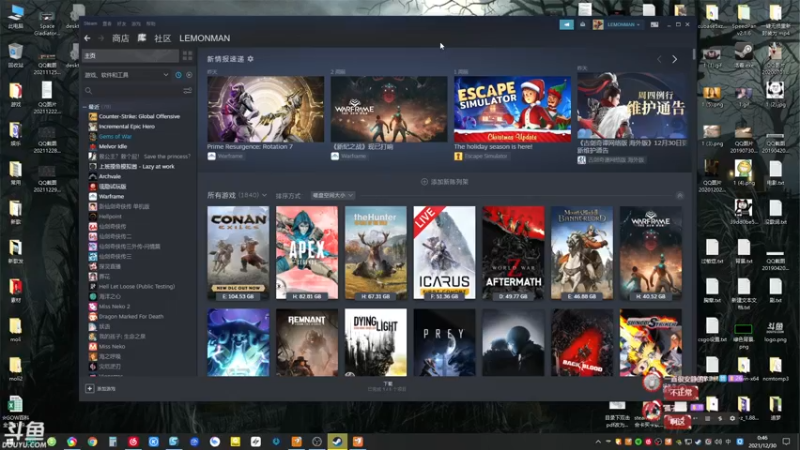Select Hell Let Loose (Public Testing) in sidebar
The image size is (800, 450).
tap(135, 286)
